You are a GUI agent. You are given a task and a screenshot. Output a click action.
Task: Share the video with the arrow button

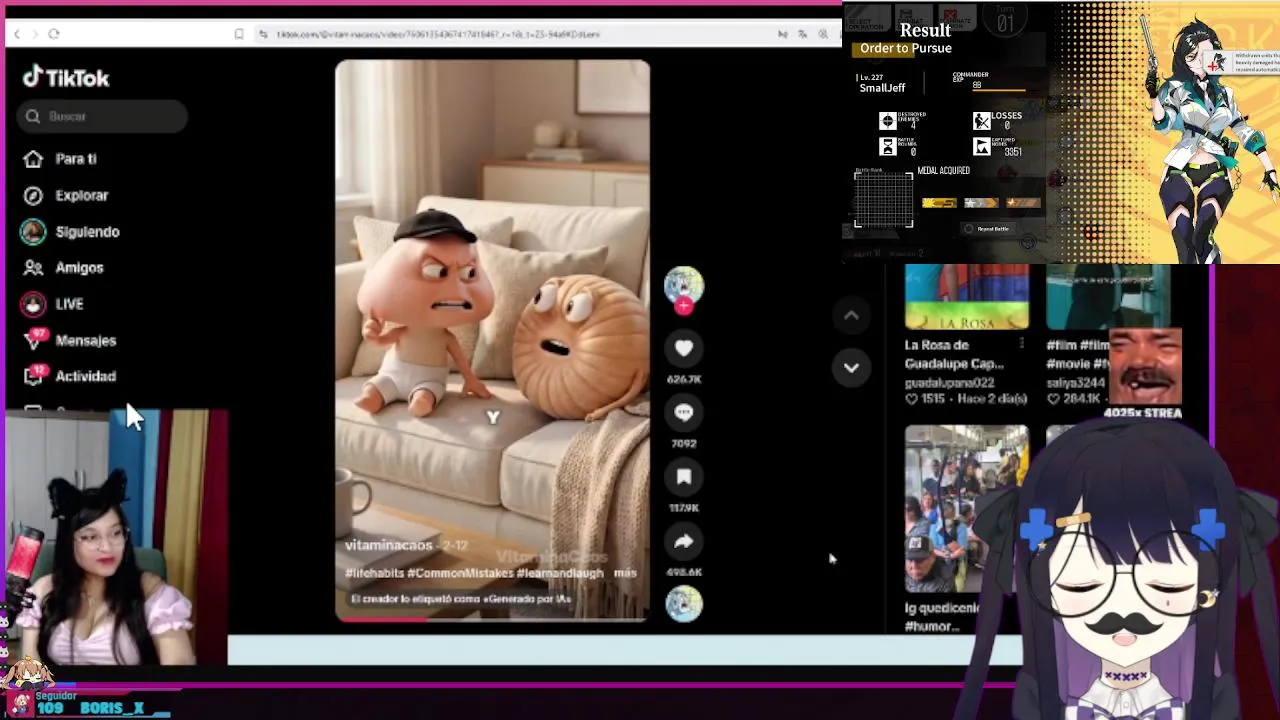684,541
